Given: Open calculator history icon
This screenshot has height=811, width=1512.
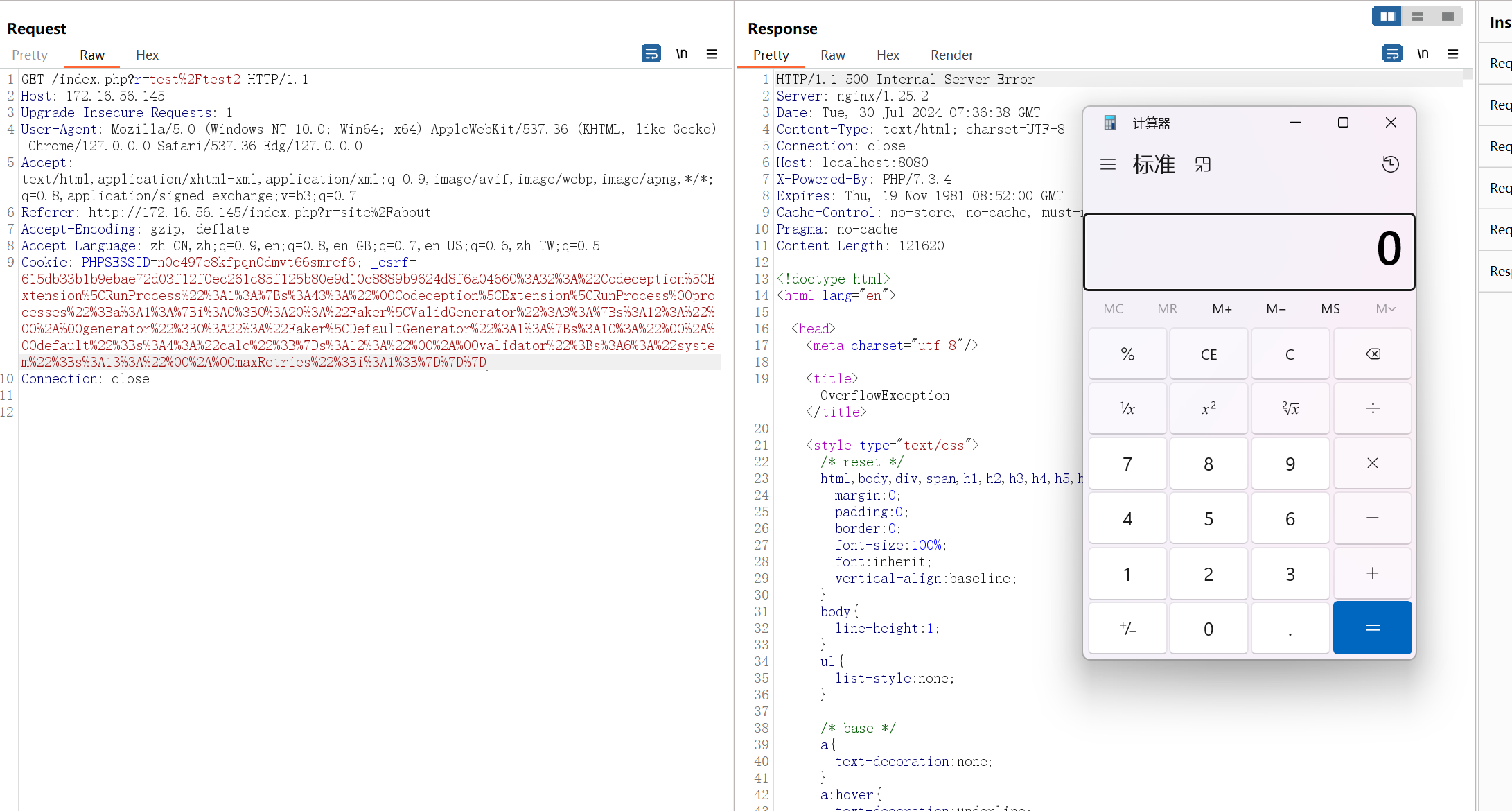Looking at the screenshot, I should (1390, 164).
